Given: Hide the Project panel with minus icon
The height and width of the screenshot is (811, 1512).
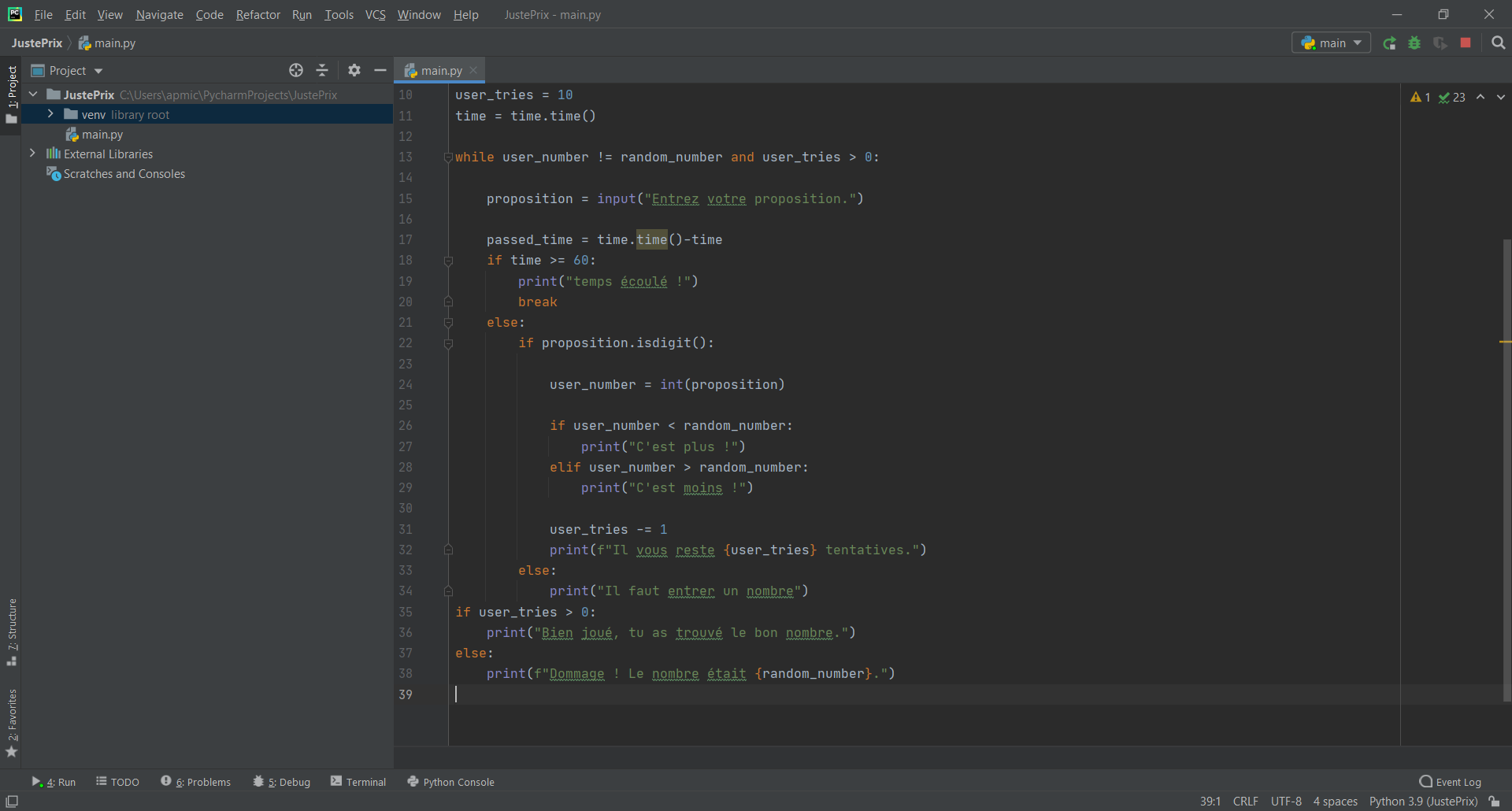Looking at the screenshot, I should (380, 70).
